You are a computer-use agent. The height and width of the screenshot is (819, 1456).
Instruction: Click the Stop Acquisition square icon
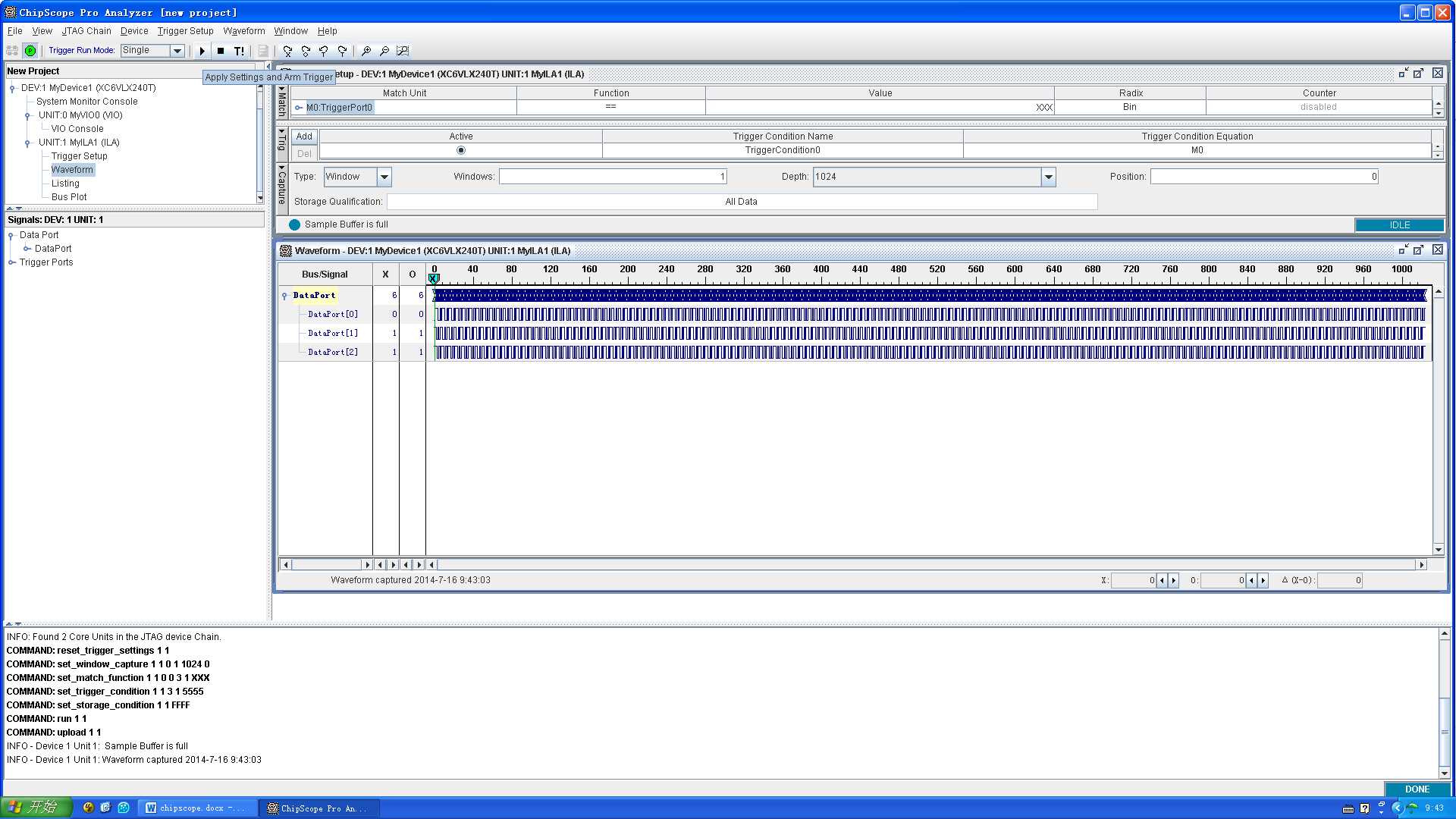pyautogui.click(x=221, y=51)
